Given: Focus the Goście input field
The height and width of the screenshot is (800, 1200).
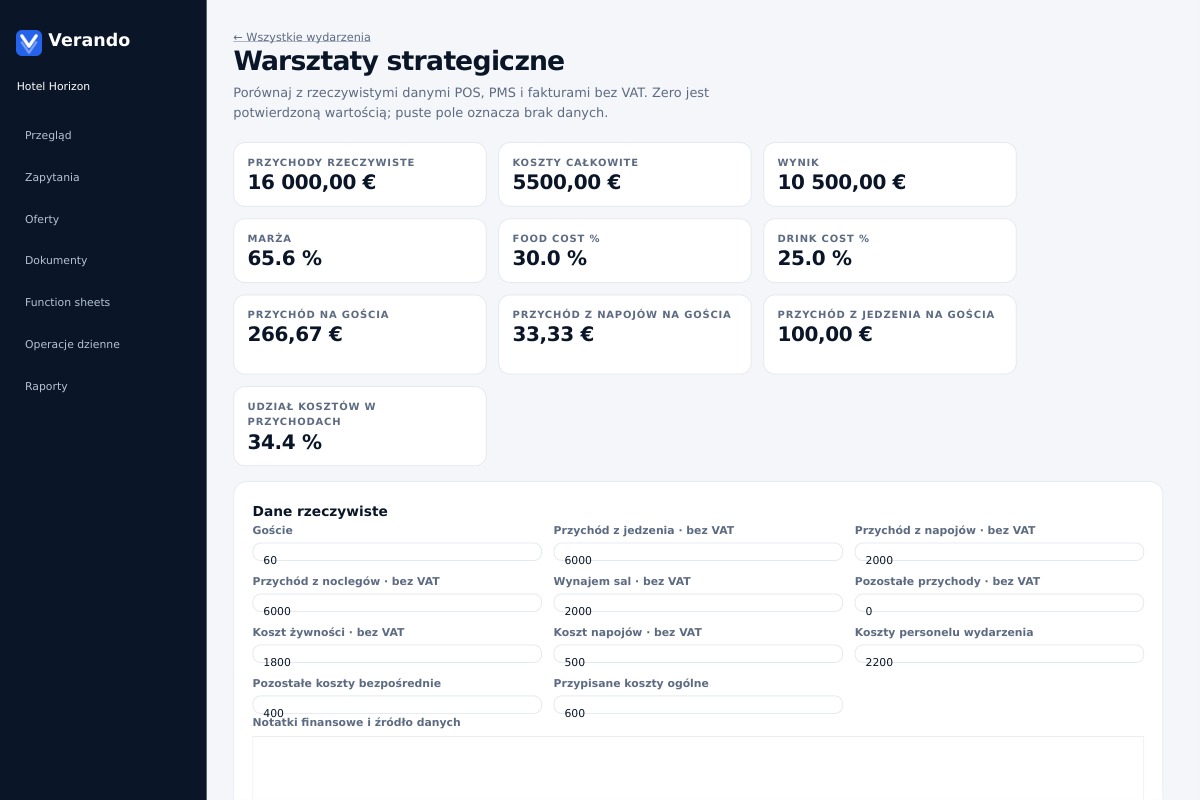Looking at the screenshot, I should 397,552.
